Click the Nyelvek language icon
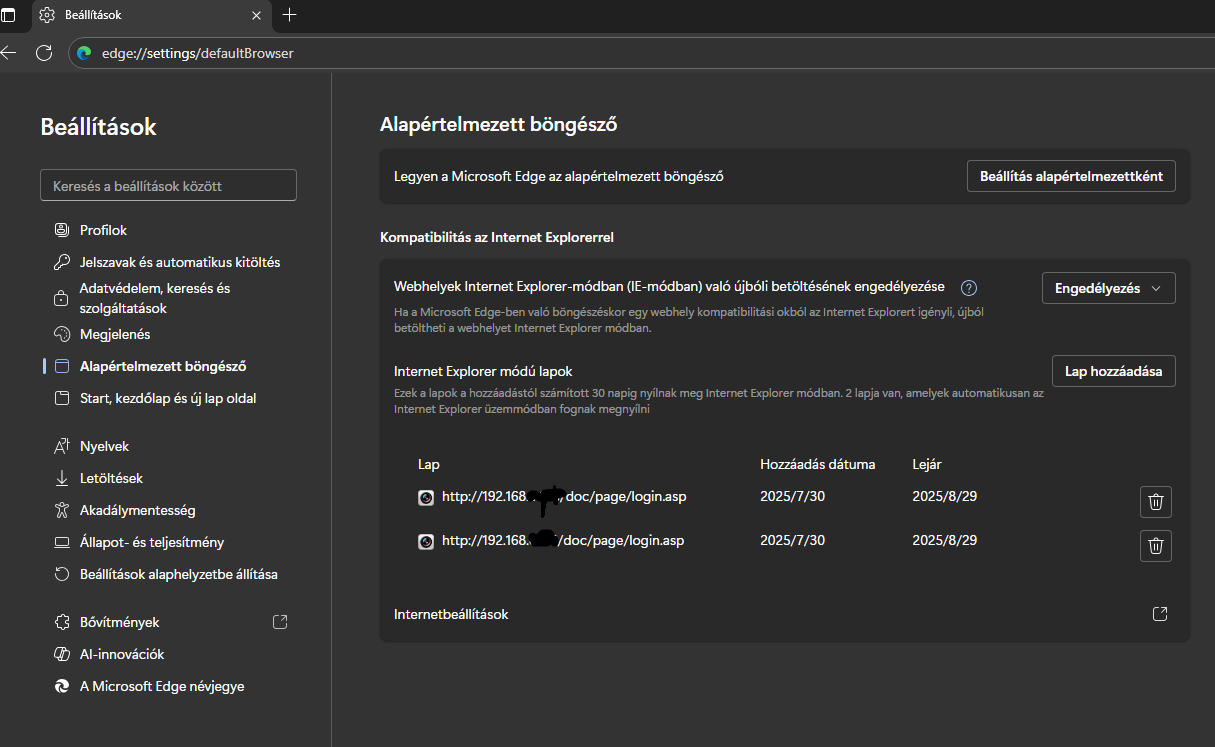Viewport: 1215px width, 747px height. [x=62, y=446]
